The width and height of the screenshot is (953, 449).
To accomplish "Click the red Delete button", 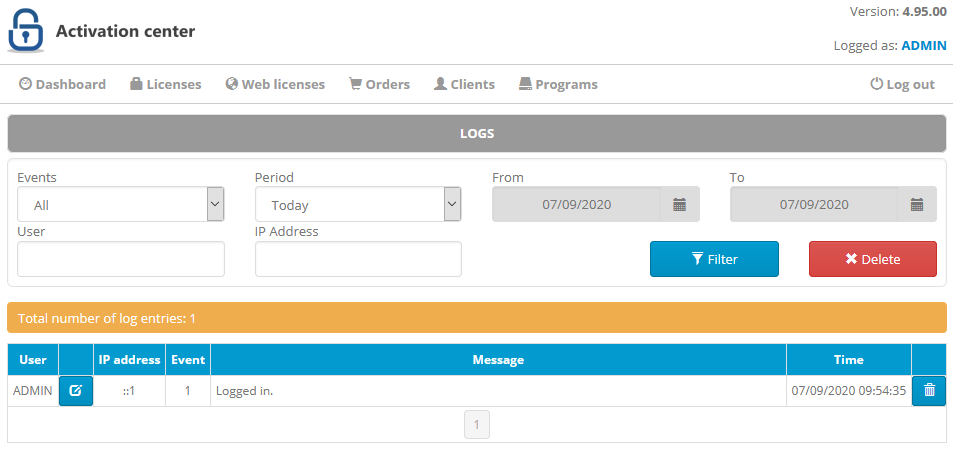I will pos(873,259).
